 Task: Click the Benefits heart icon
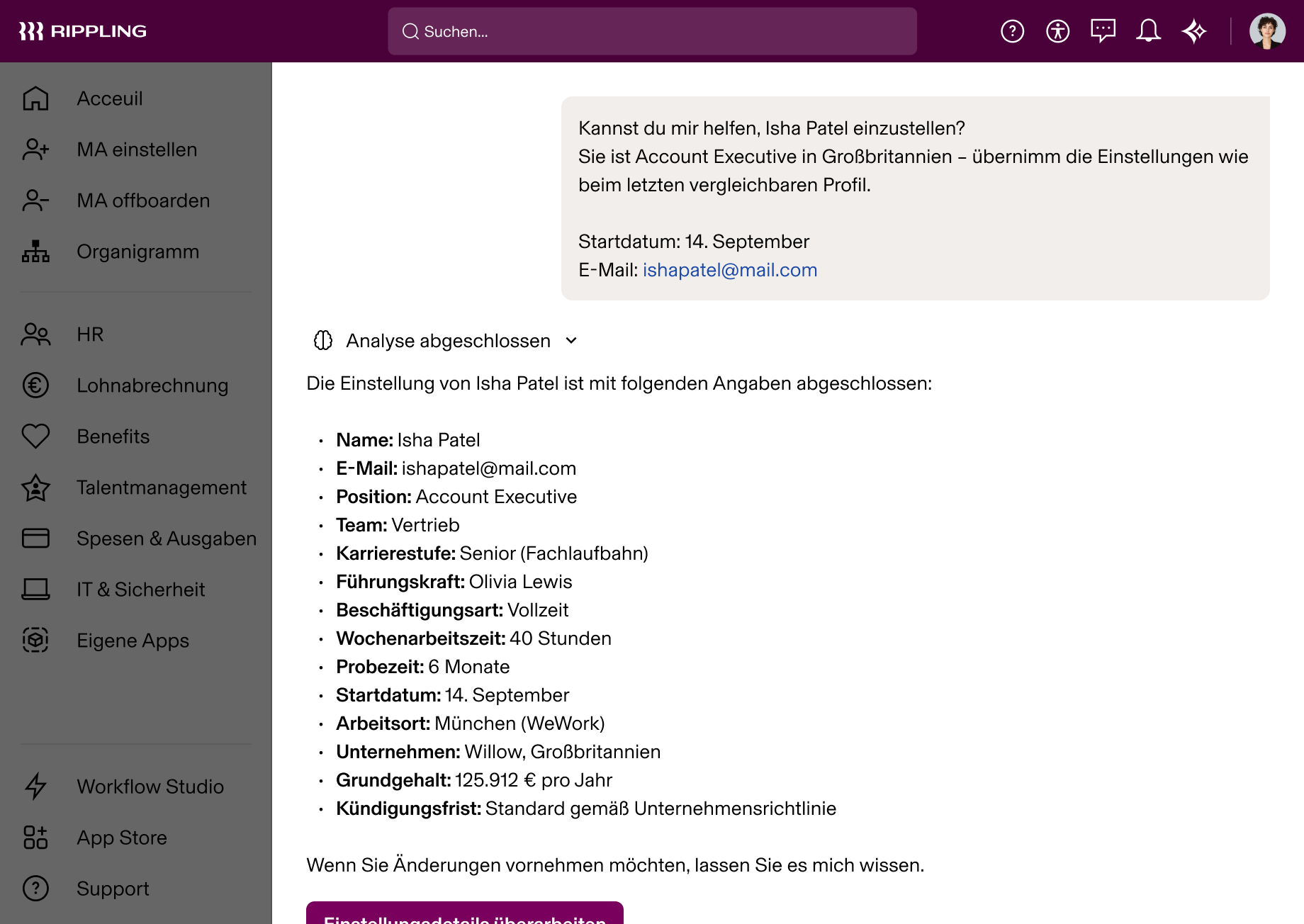click(x=35, y=436)
